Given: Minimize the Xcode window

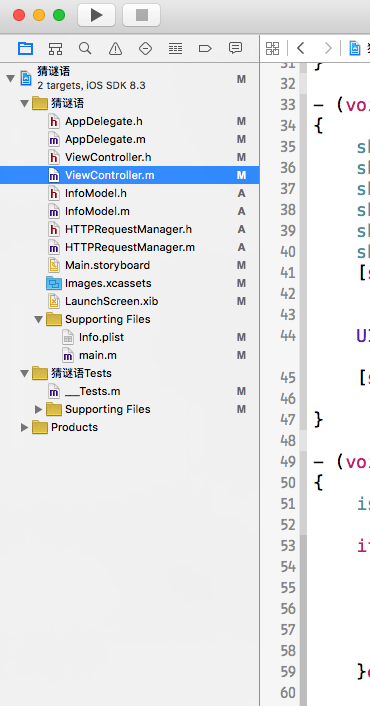Looking at the screenshot, I should coord(39,15).
